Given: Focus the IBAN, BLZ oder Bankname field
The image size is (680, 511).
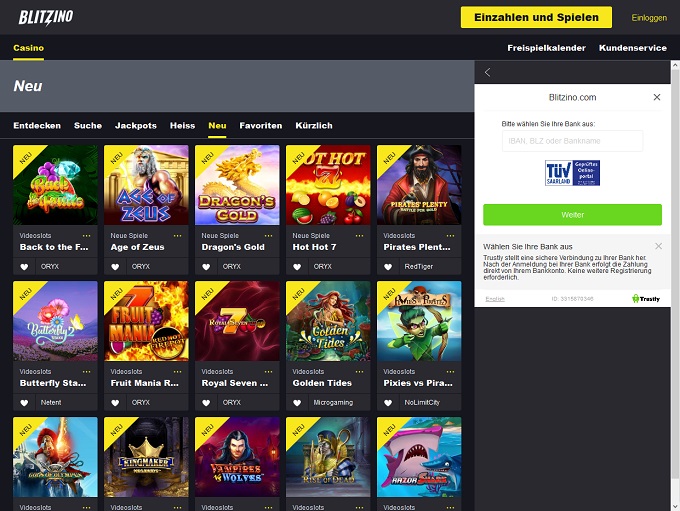Looking at the screenshot, I should click(x=572, y=142).
